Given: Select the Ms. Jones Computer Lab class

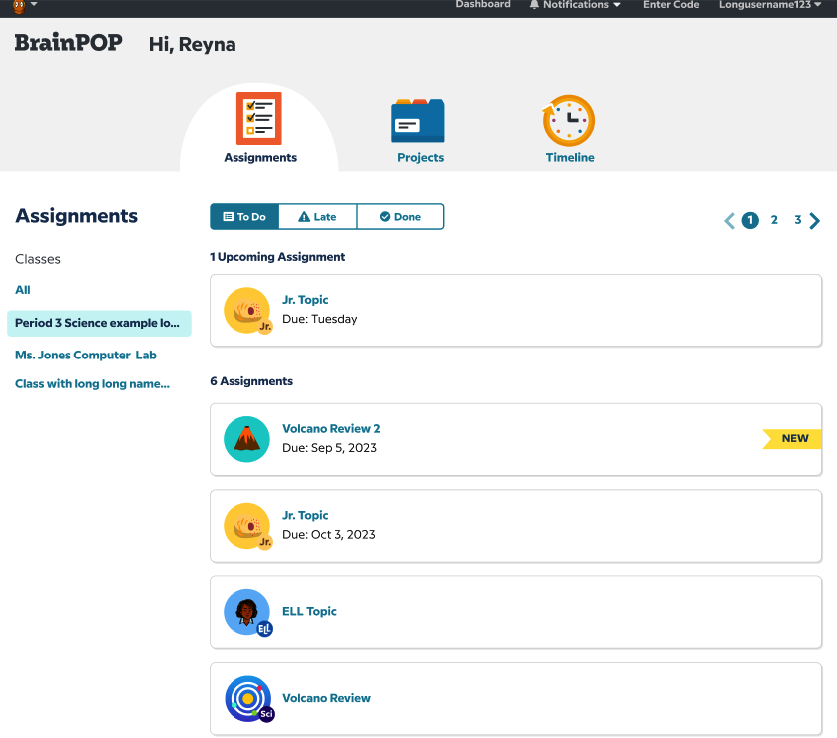Looking at the screenshot, I should click(86, 355).
